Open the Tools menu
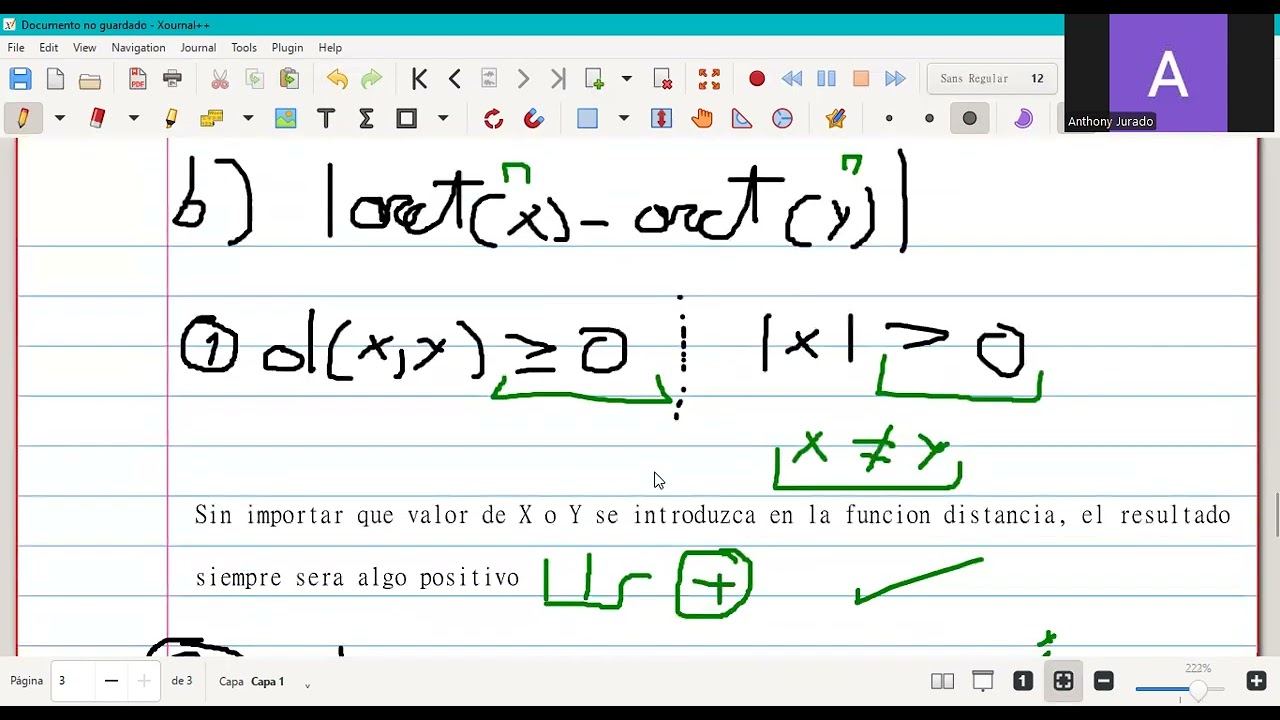This screenshot has height=720, width=1280. tap(244, 47)
